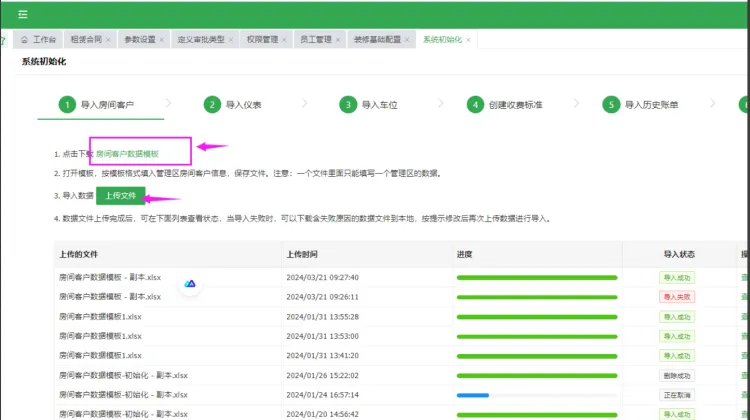The width and height of the screenshot is (750, 420).
Task: Close the 装修基础配置 tab
Action: [x=407, y=40]
